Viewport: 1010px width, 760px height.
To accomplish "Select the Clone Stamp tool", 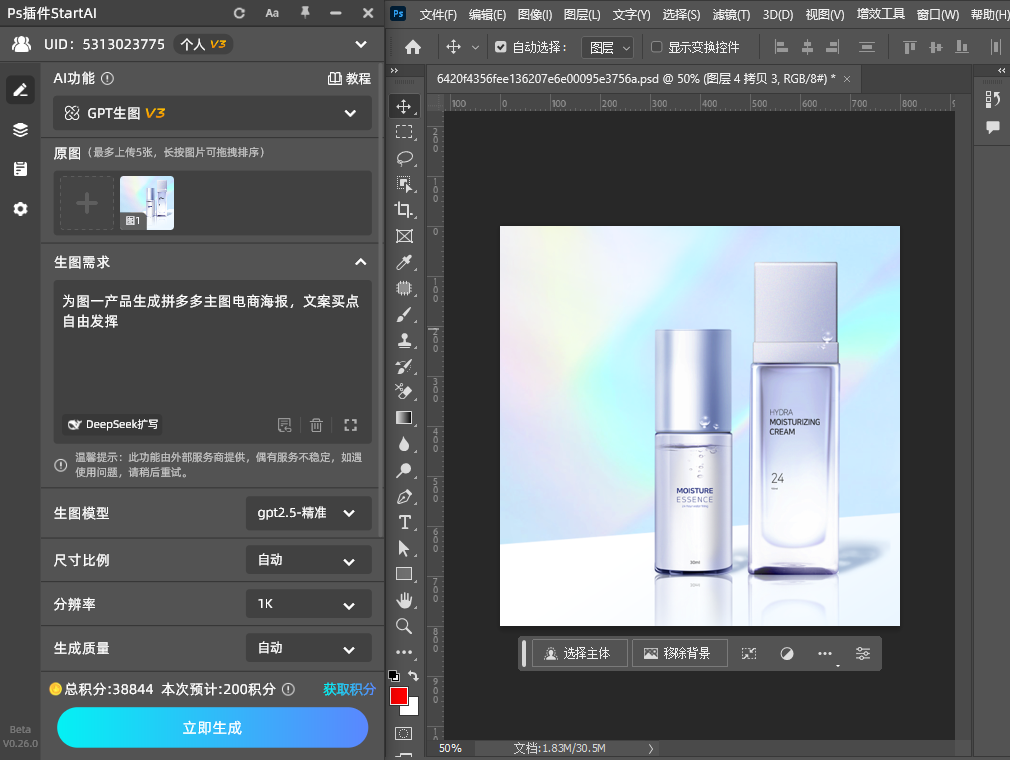I will pyautogui.click(x=404, y=340).
